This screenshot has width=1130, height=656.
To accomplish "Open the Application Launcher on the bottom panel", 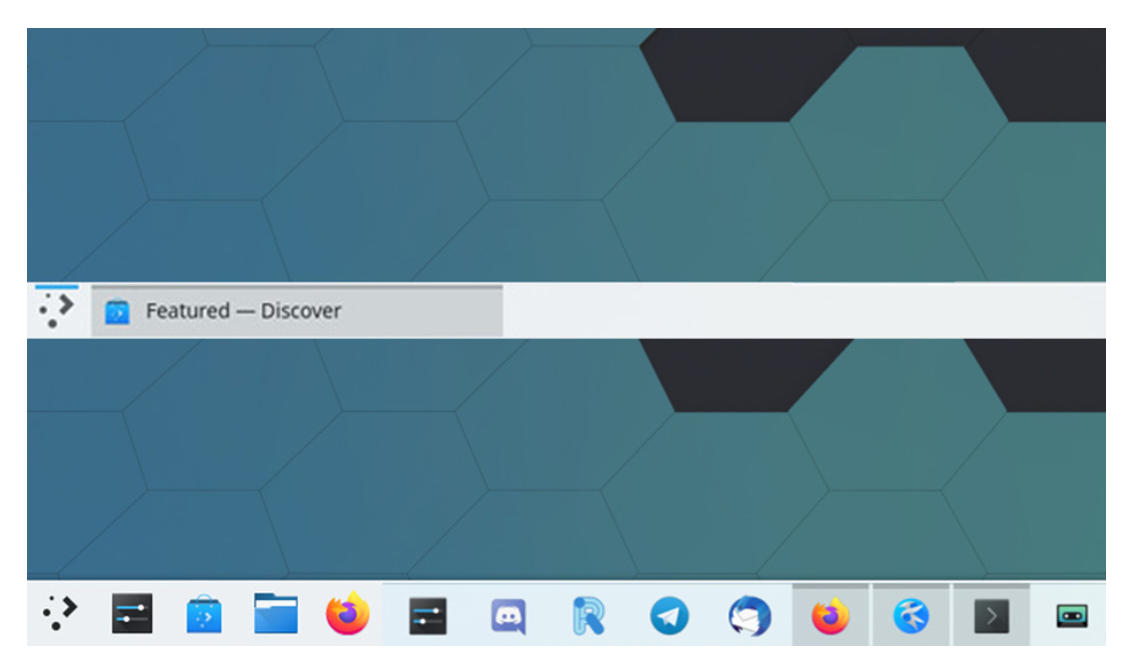I will pyautogui.click(x=57, y=615).
